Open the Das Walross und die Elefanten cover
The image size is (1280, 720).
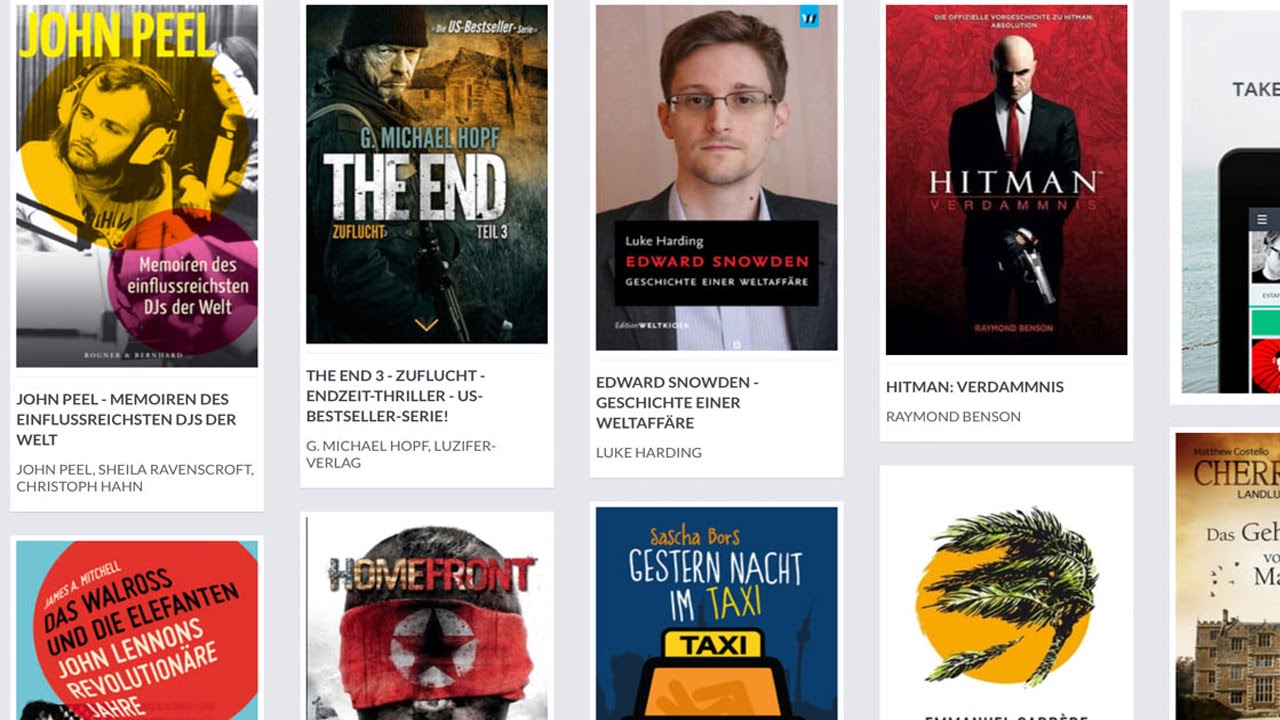137,630
